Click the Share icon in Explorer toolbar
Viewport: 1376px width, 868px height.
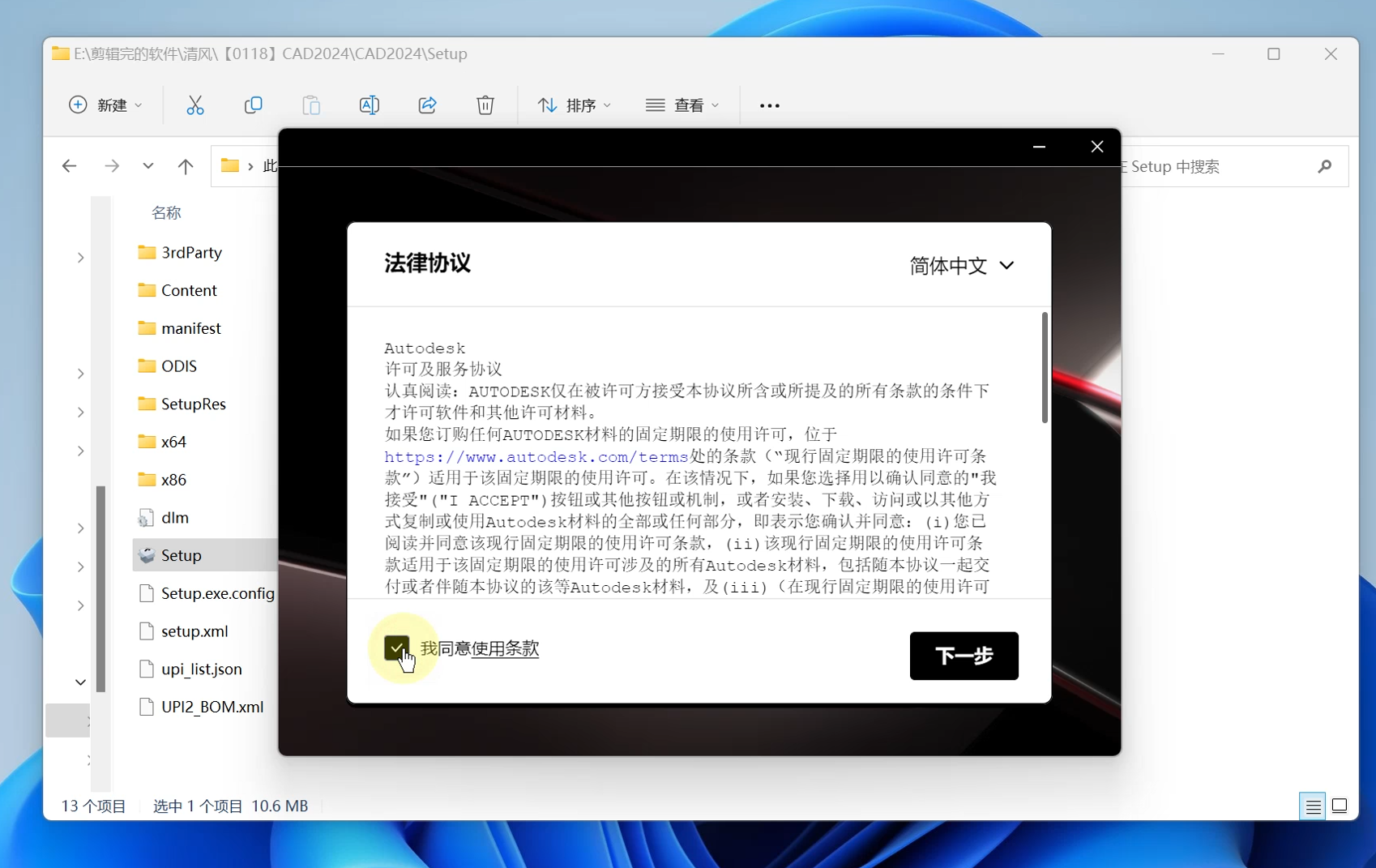tap(428, 105)
